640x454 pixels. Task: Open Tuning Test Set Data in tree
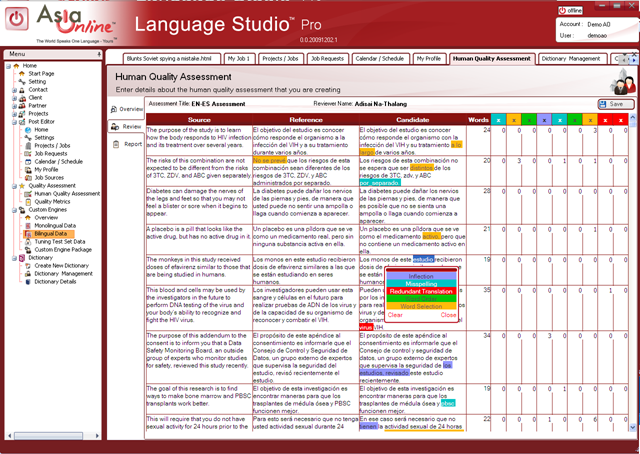[x=60, y=242]
